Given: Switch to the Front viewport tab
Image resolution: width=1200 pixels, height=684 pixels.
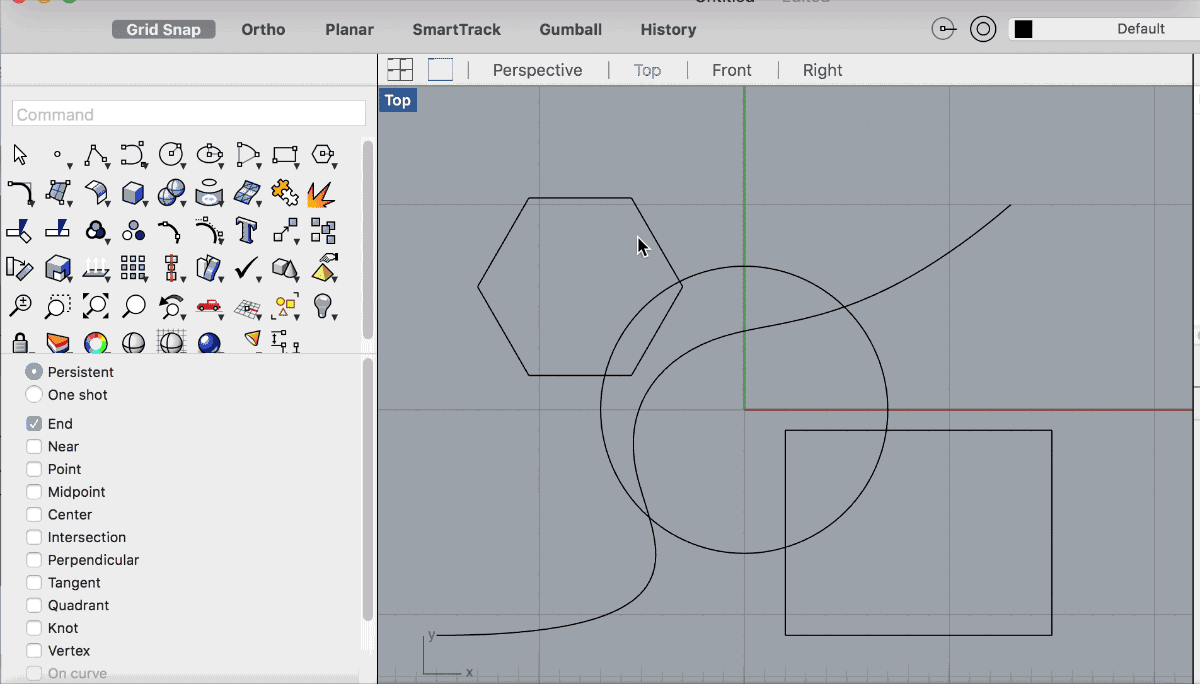Looking at the screenshot, I should [x=731, y=70].
